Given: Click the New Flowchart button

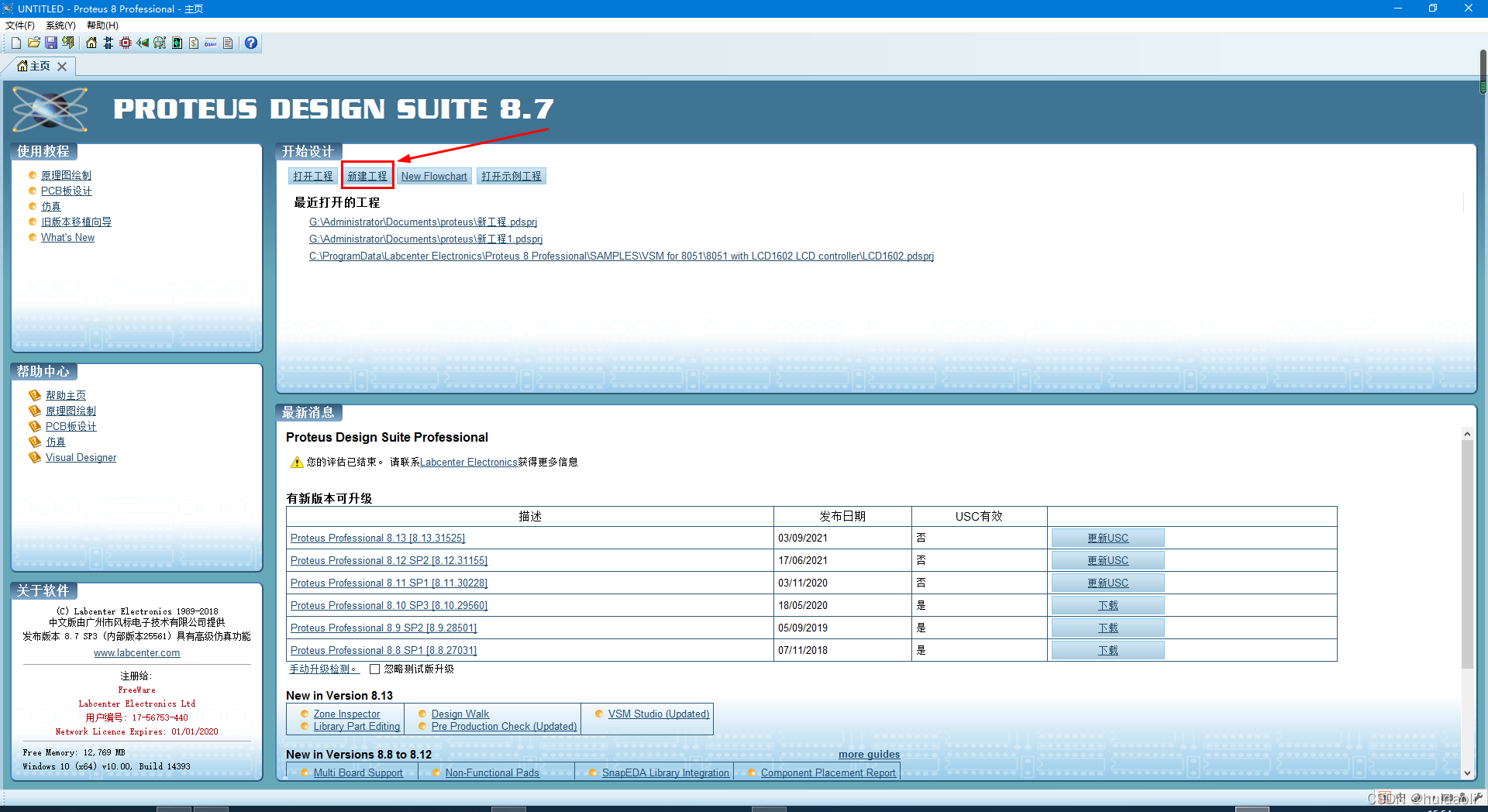Looking at the screenshot, I should coord(434,177).
